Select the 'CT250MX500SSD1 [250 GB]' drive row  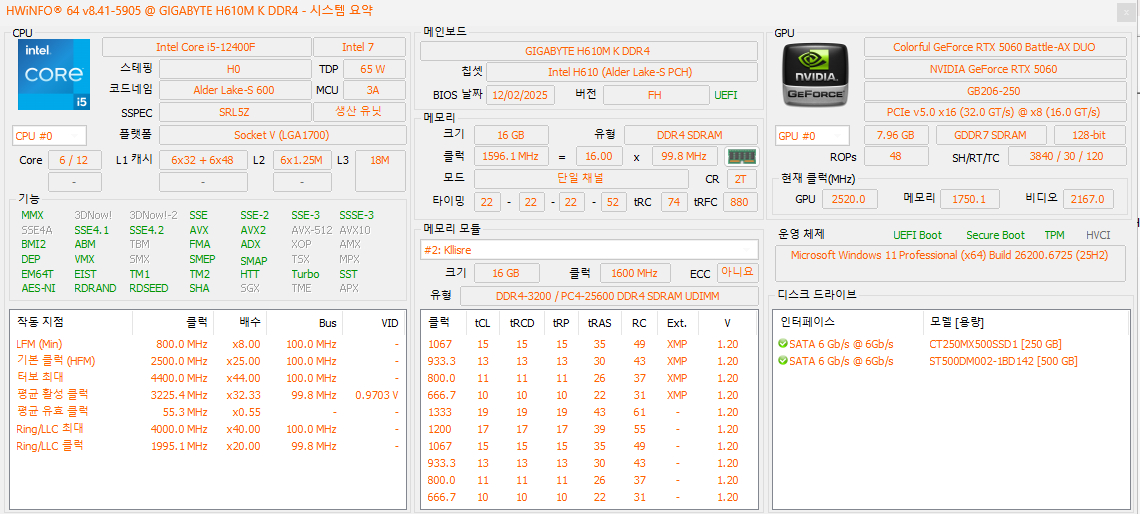click(x=950, y=344)
